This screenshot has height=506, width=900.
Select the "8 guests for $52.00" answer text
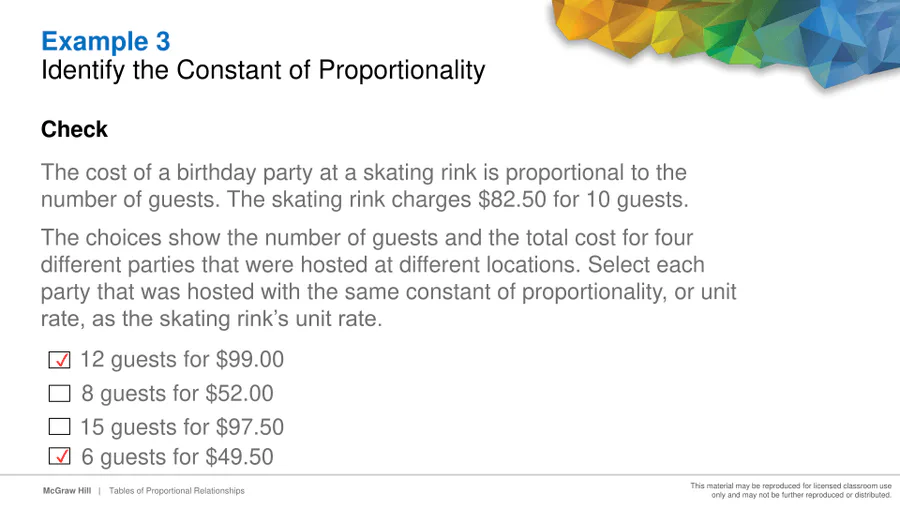tap(177, 394)
